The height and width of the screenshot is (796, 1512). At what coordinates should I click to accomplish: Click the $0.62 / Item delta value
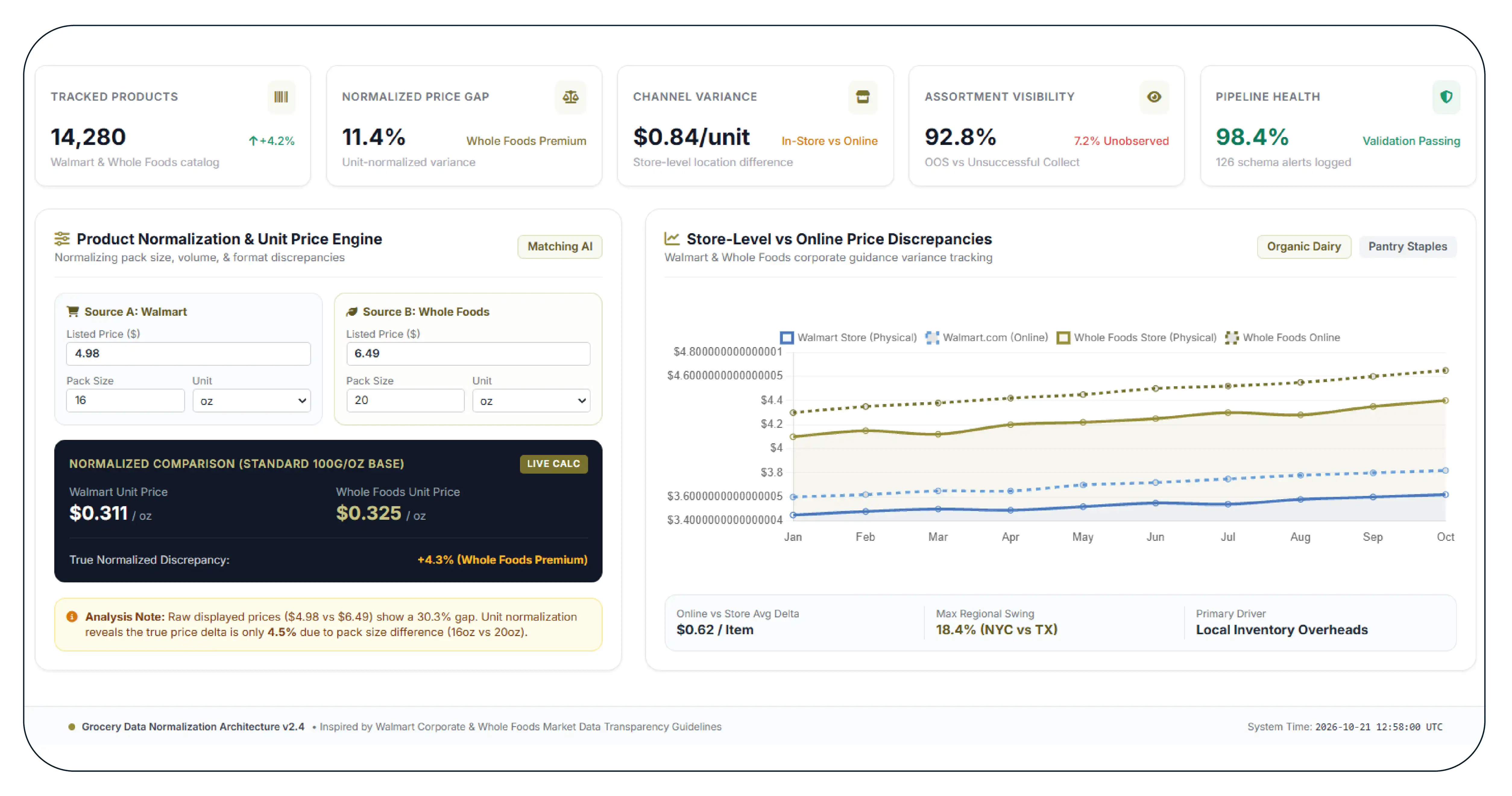pyautogui.click(x=714, y=630)
